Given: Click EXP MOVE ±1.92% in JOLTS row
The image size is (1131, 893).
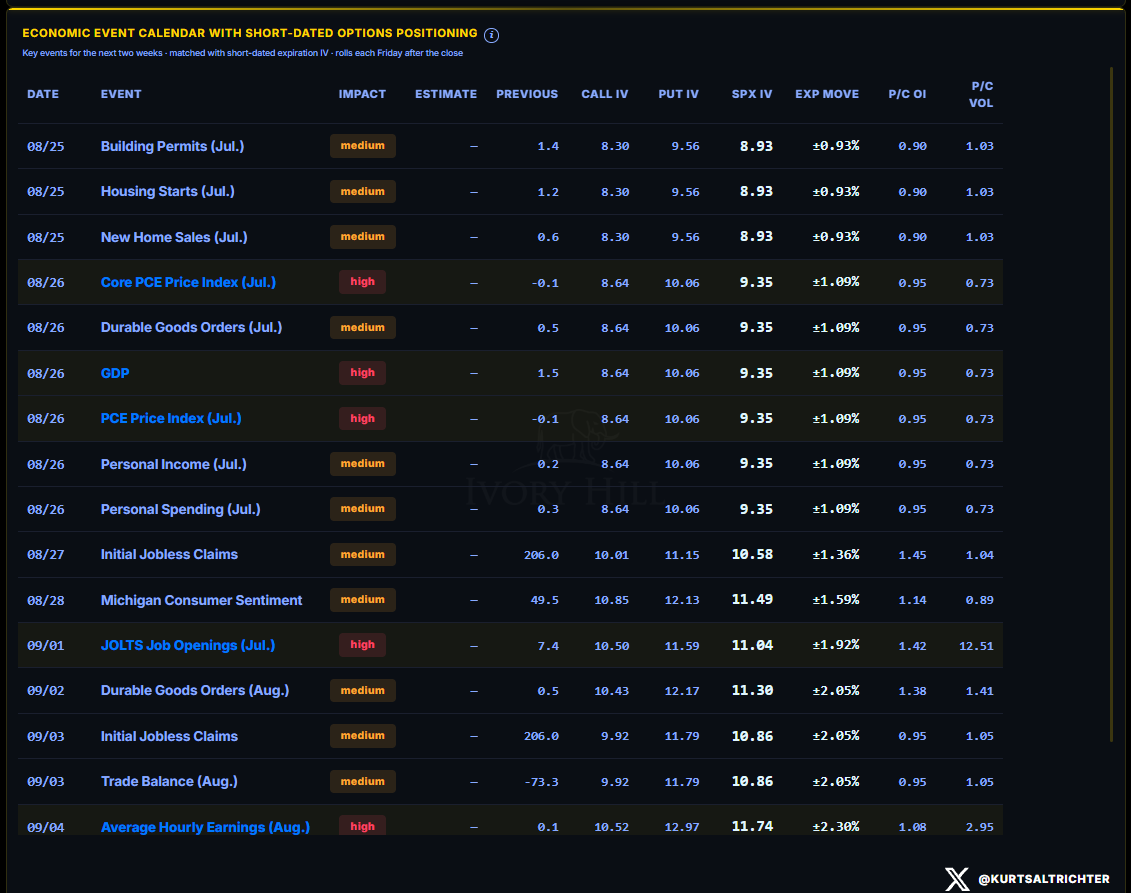Looking at the screenshot, I should pyautogui.click(x=835, y=645).
